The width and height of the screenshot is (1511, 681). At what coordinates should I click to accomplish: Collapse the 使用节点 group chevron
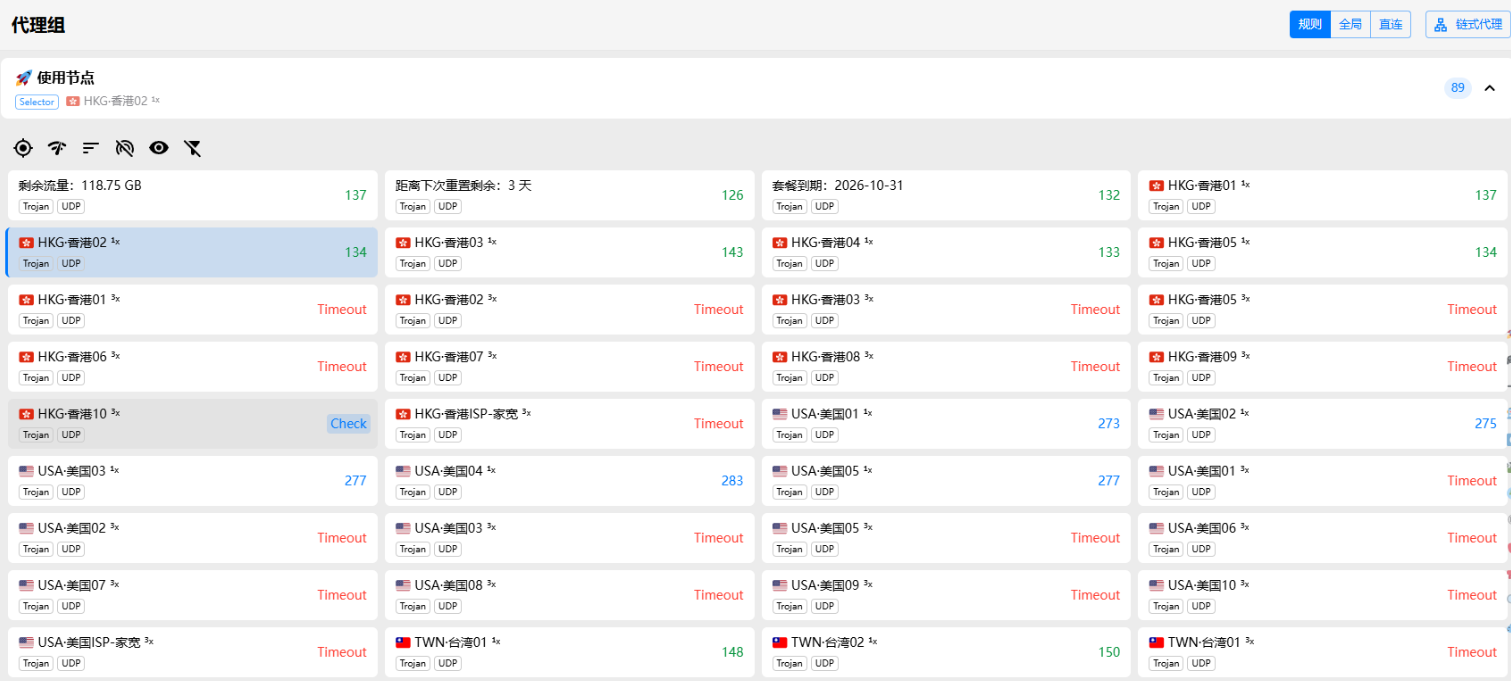tap(1490, 88)
